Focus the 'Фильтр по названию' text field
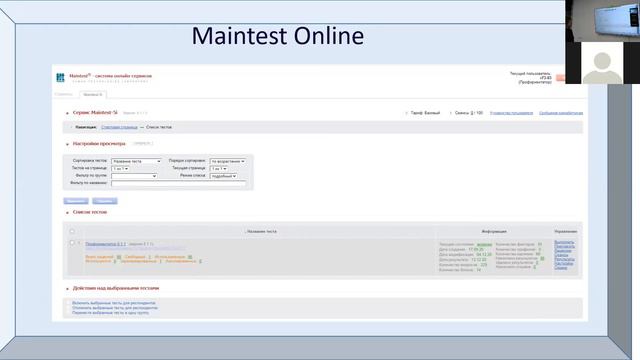Image resolution: width=640 pixels, height=360 pixels. (x=179, y=183)
